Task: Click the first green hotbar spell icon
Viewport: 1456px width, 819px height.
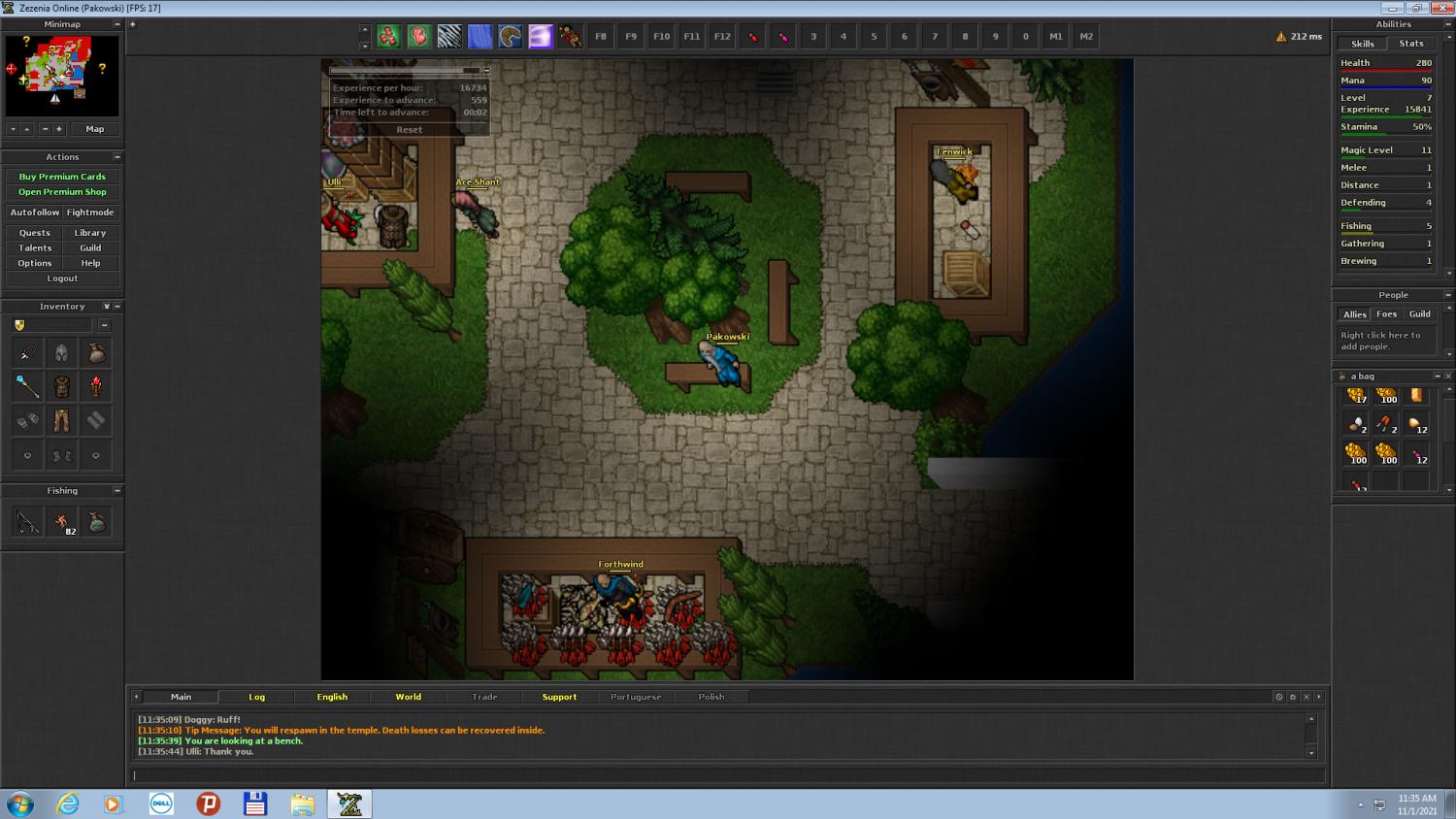Action: [388, 37]
